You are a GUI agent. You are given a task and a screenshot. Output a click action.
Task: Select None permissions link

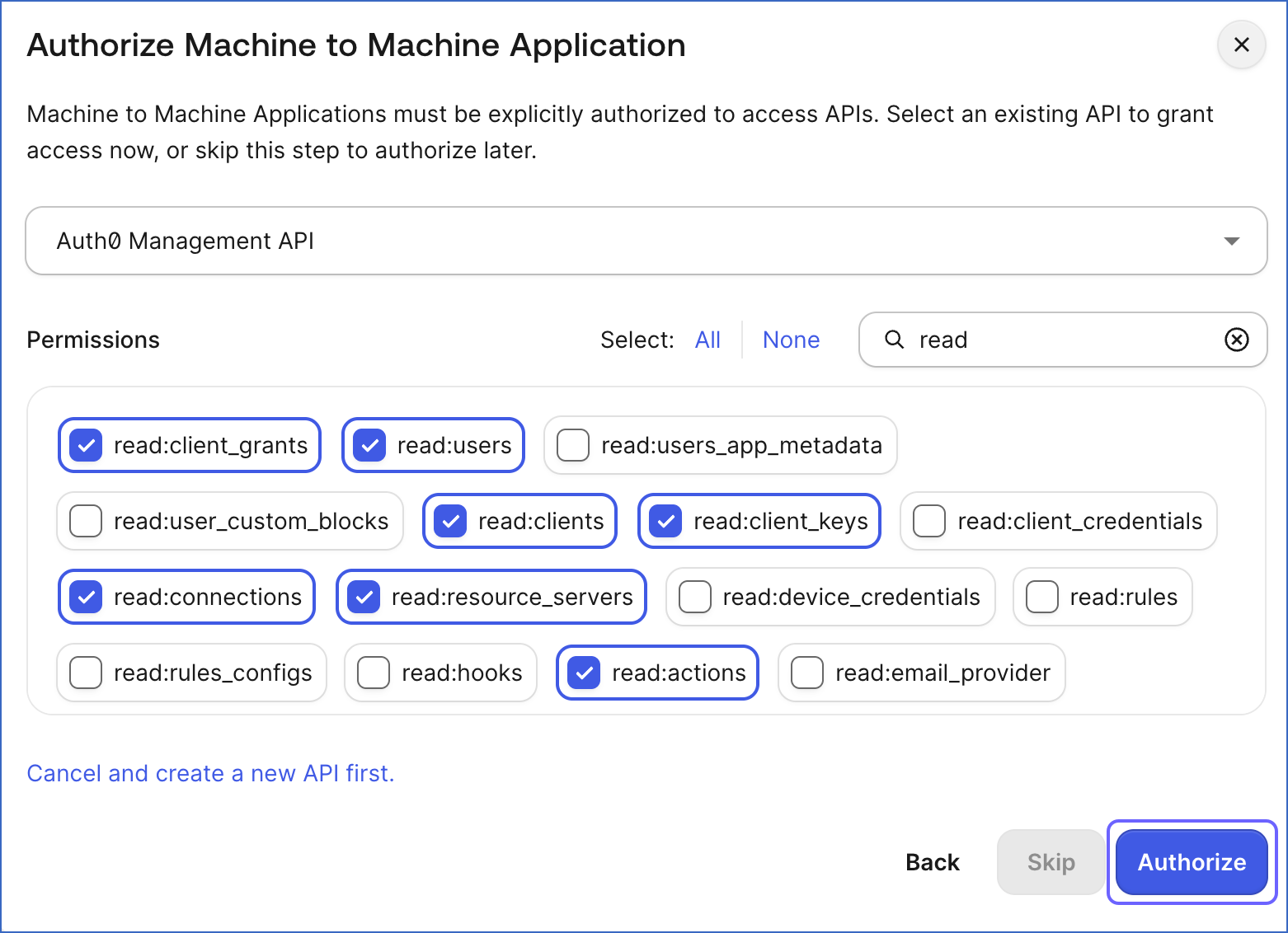pos(792,340)
